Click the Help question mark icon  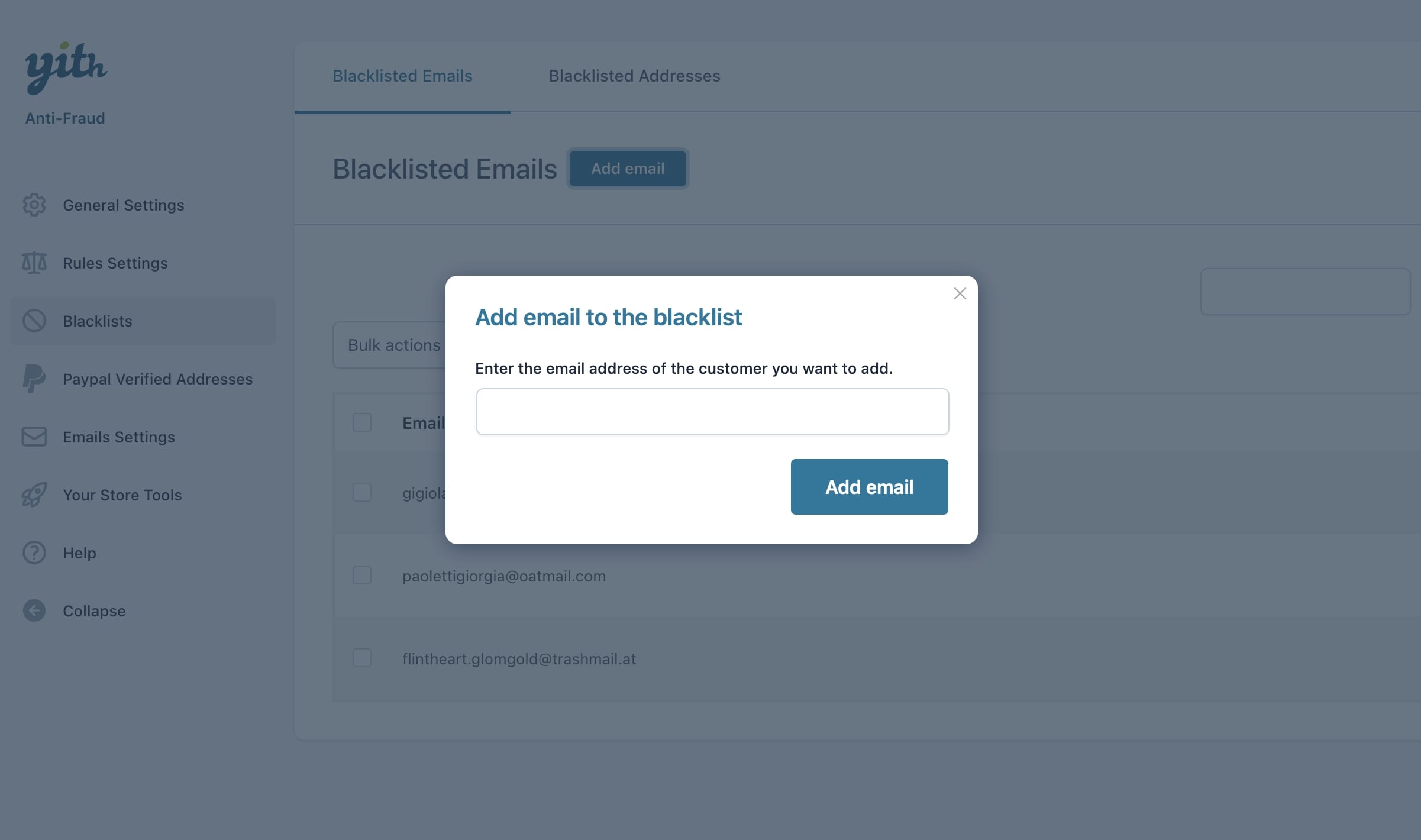[34, 553]
